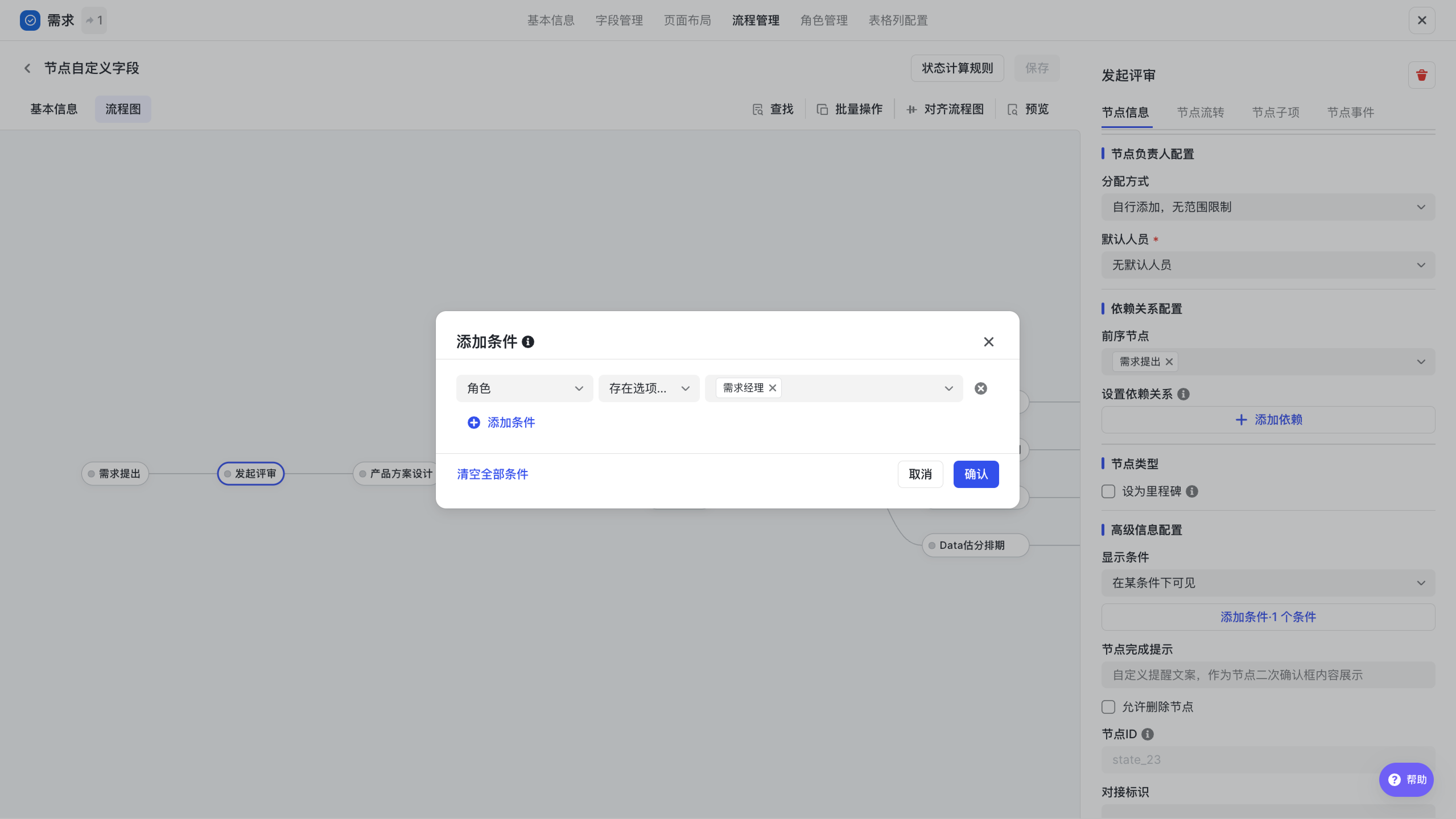The image size is (1456, 819).
Task: Click 添加条件·1 个条件 button
Action: (1268, 617)
